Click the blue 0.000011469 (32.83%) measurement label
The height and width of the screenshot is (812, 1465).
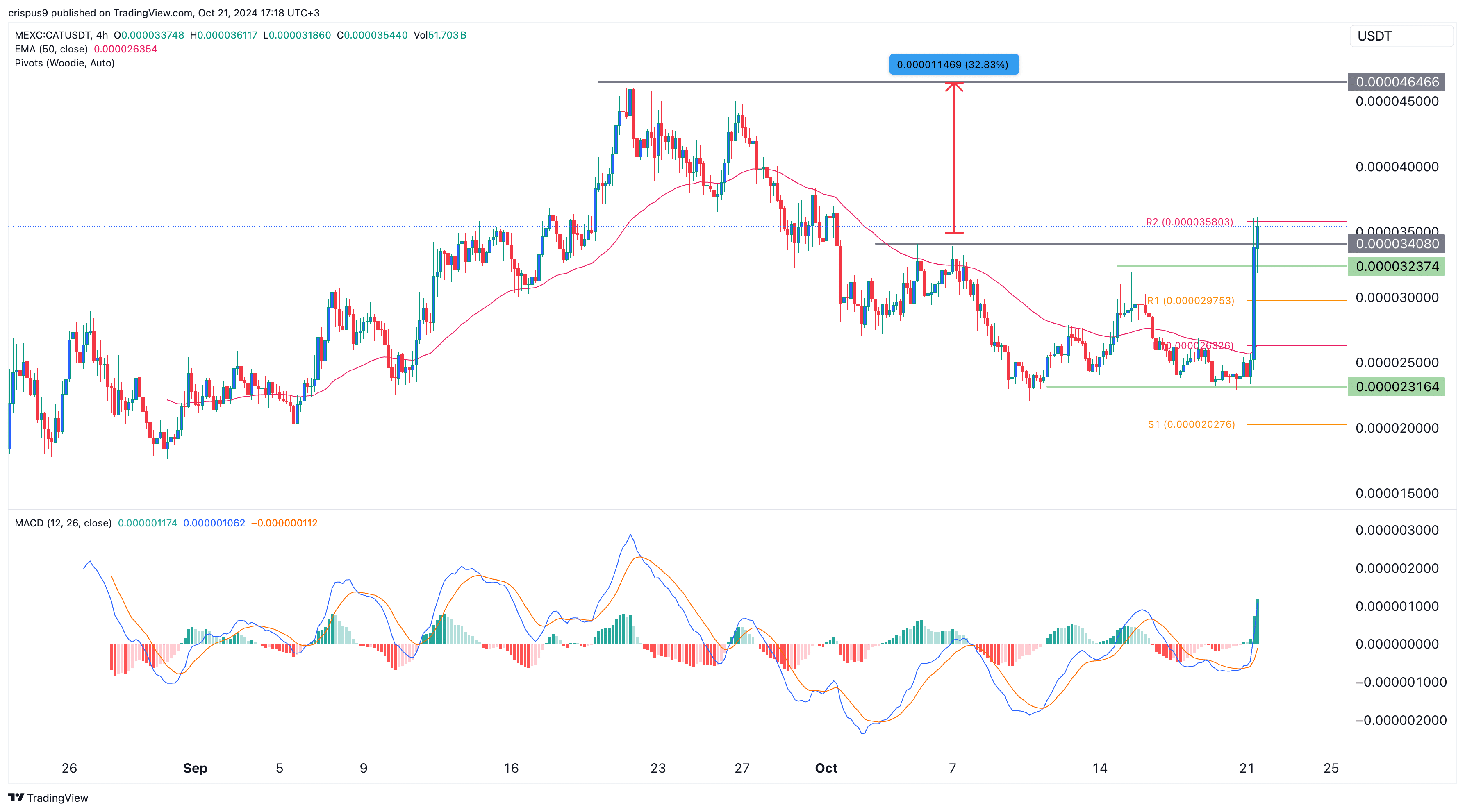(954, 64)
